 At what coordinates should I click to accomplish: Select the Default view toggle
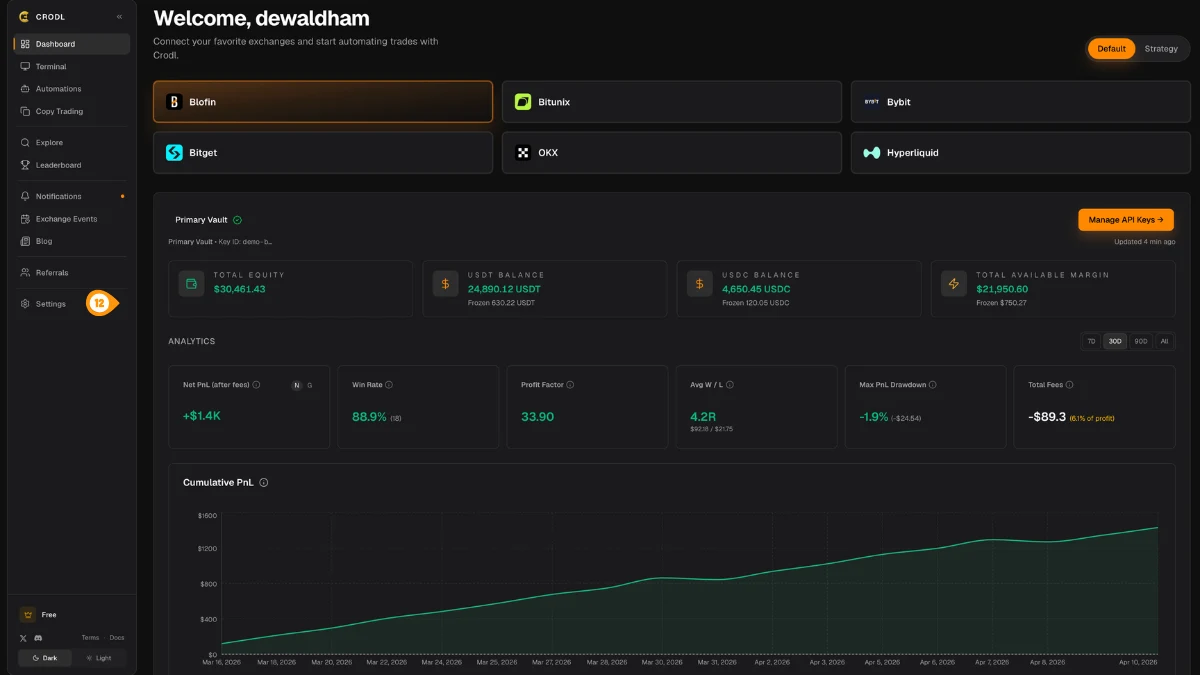[x=1111, y=49]
